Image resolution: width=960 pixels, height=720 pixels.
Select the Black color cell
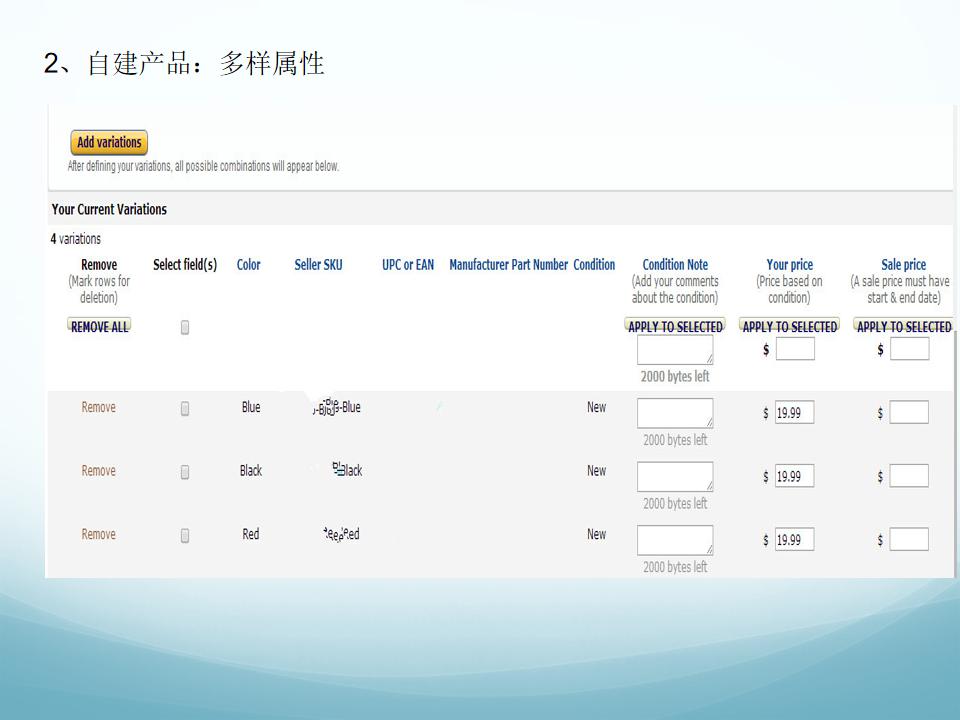point(251,471)
